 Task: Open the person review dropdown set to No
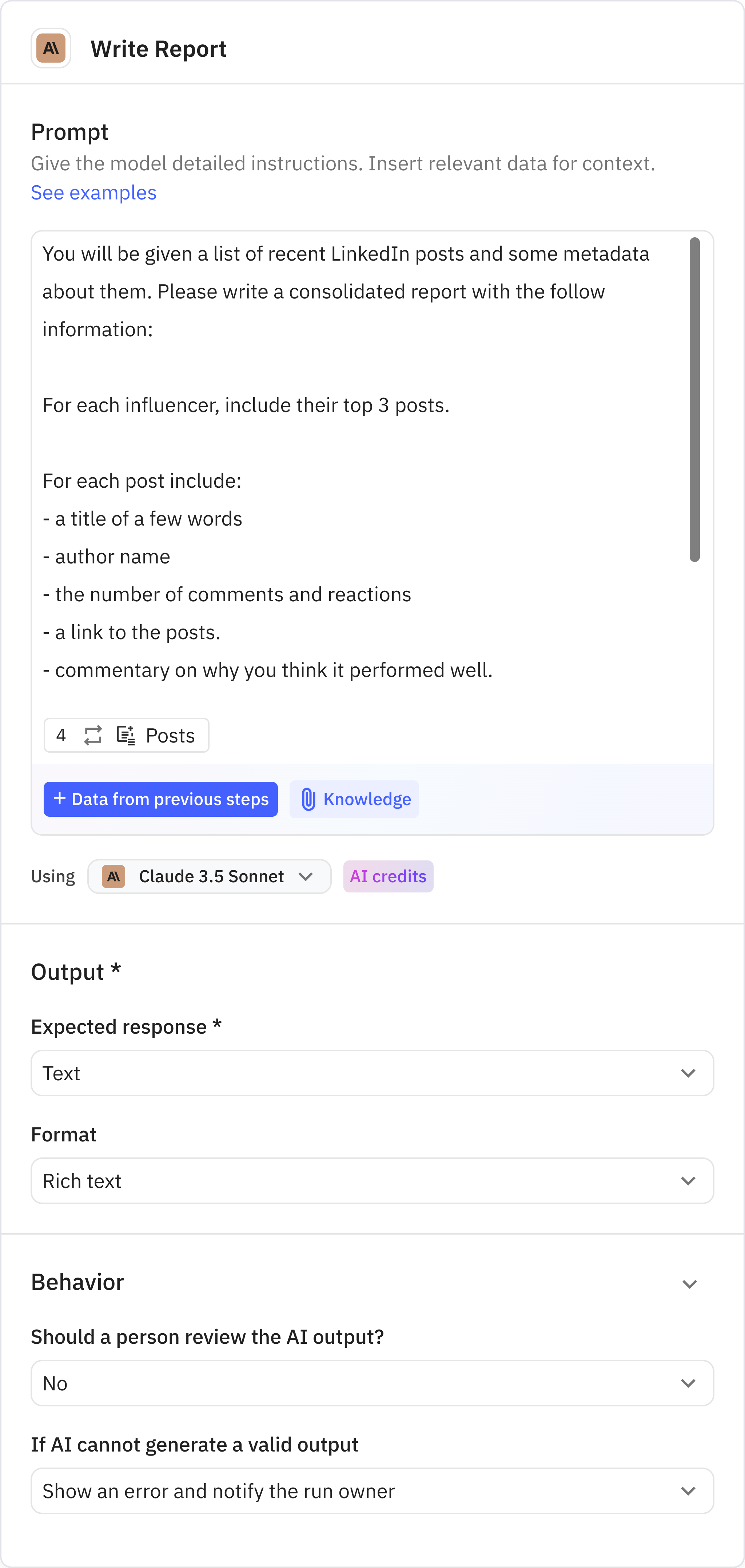[372, 1382]
